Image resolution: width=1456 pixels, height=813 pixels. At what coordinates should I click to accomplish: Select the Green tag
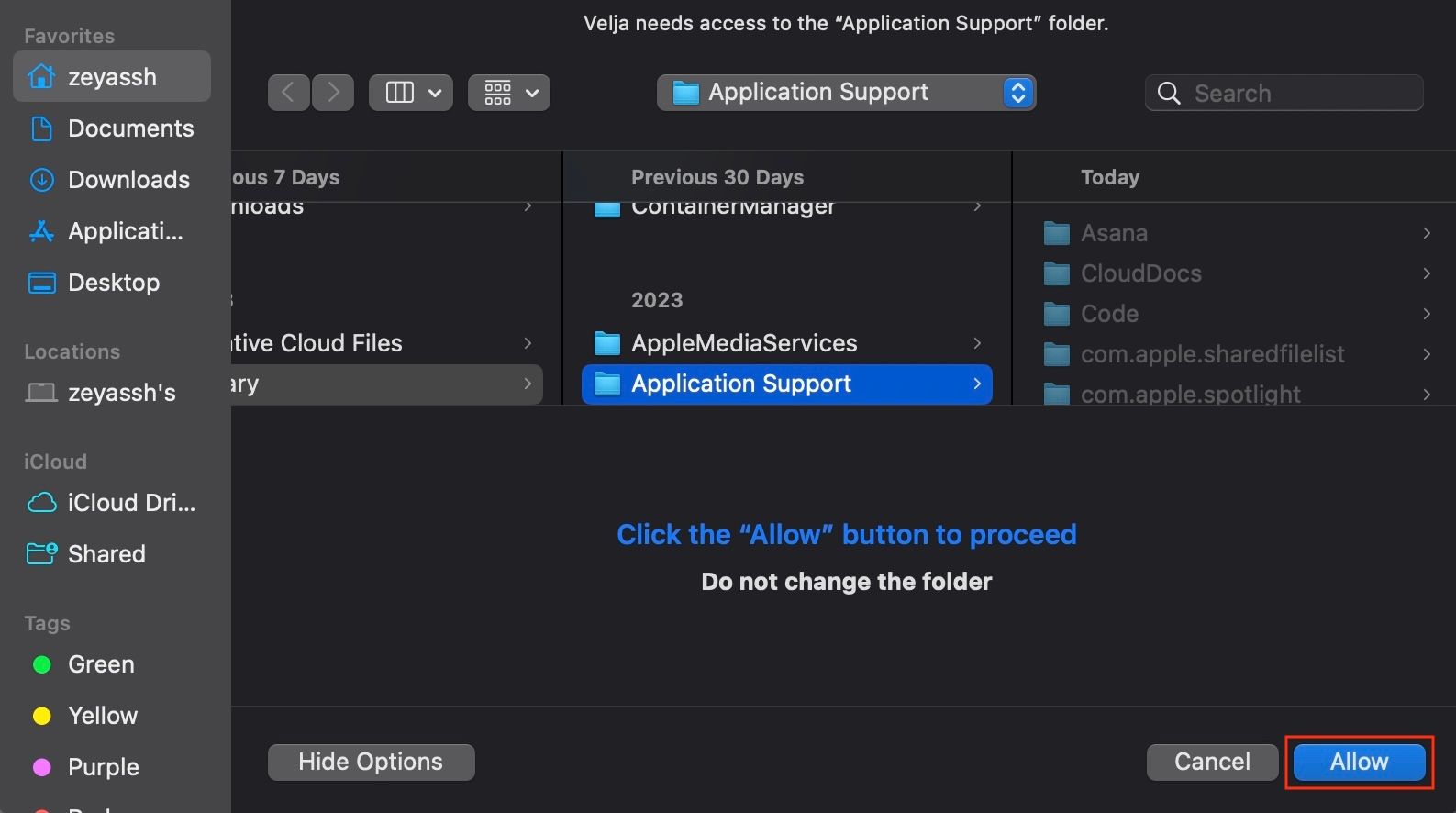[x=101, y=664]
